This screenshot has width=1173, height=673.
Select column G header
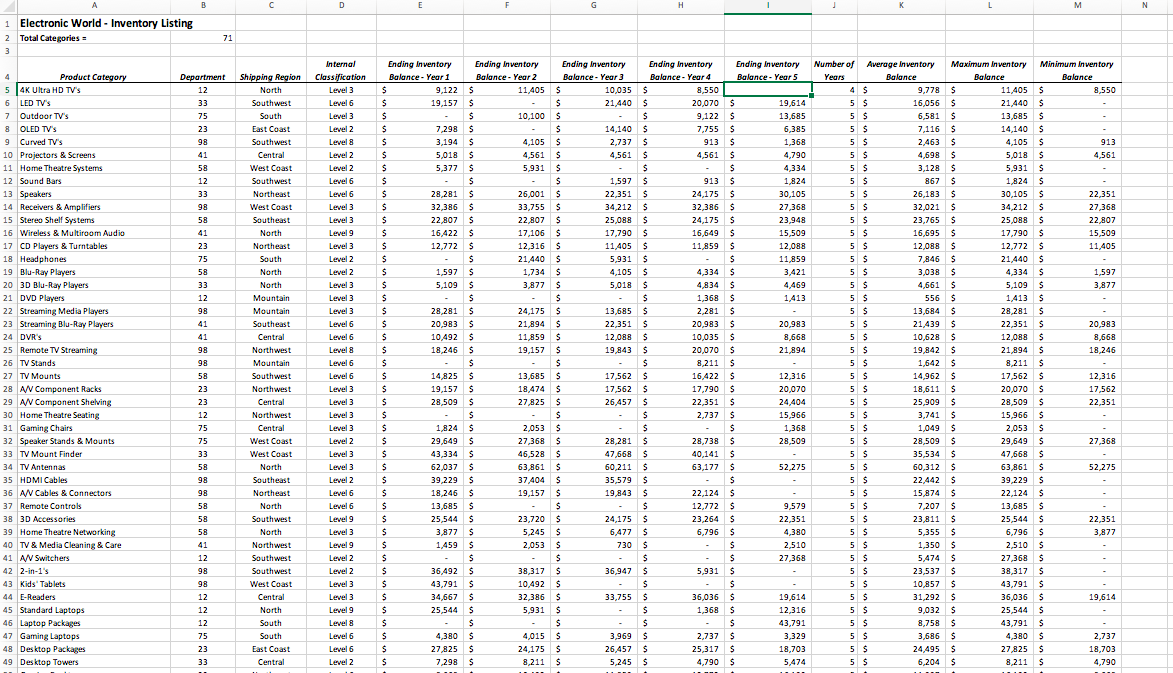(593, 5)
